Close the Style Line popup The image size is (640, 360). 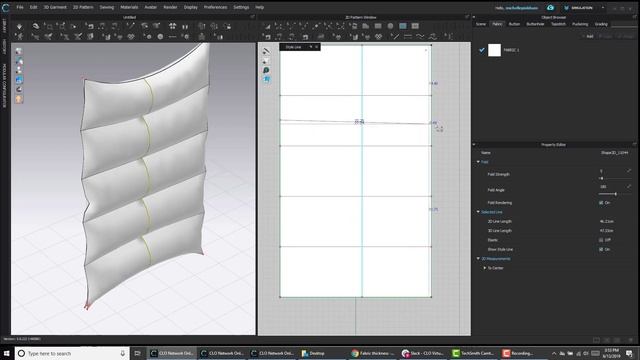click(x=317, y=47)
